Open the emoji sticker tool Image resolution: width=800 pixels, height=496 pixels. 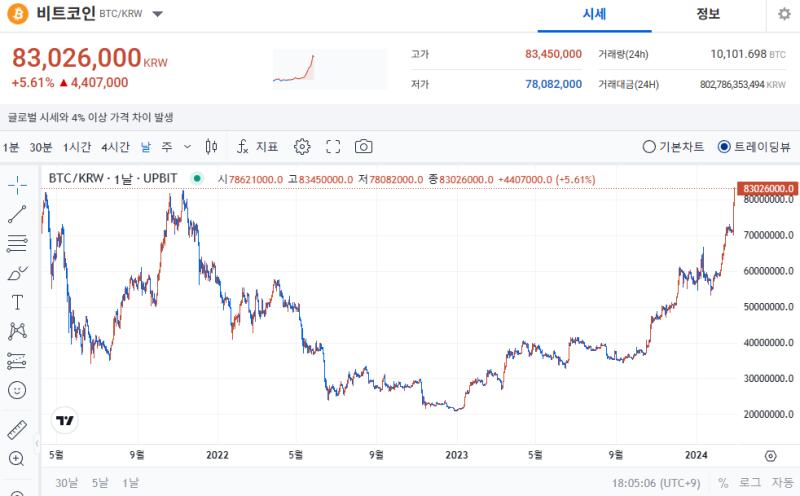[17, 390]
